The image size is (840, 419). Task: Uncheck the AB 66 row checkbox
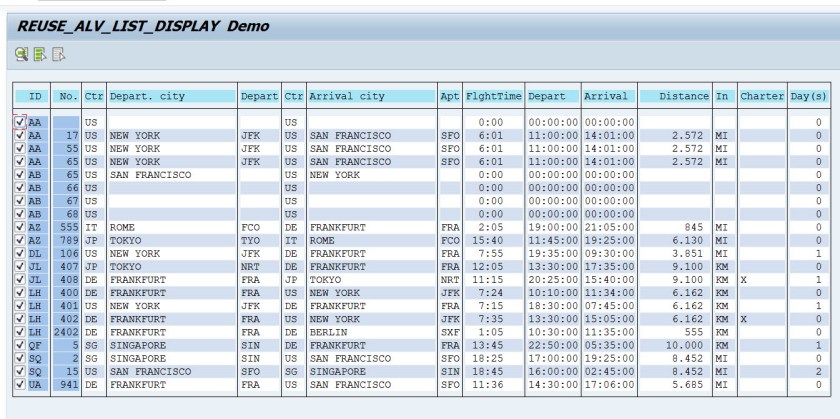20,188
